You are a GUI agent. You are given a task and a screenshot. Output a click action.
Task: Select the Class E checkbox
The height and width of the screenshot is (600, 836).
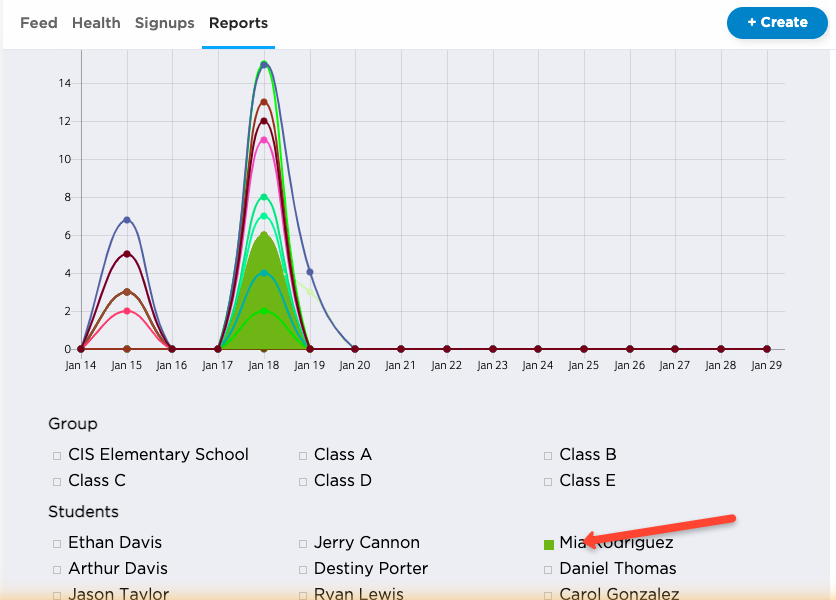[x=548, y=480]
